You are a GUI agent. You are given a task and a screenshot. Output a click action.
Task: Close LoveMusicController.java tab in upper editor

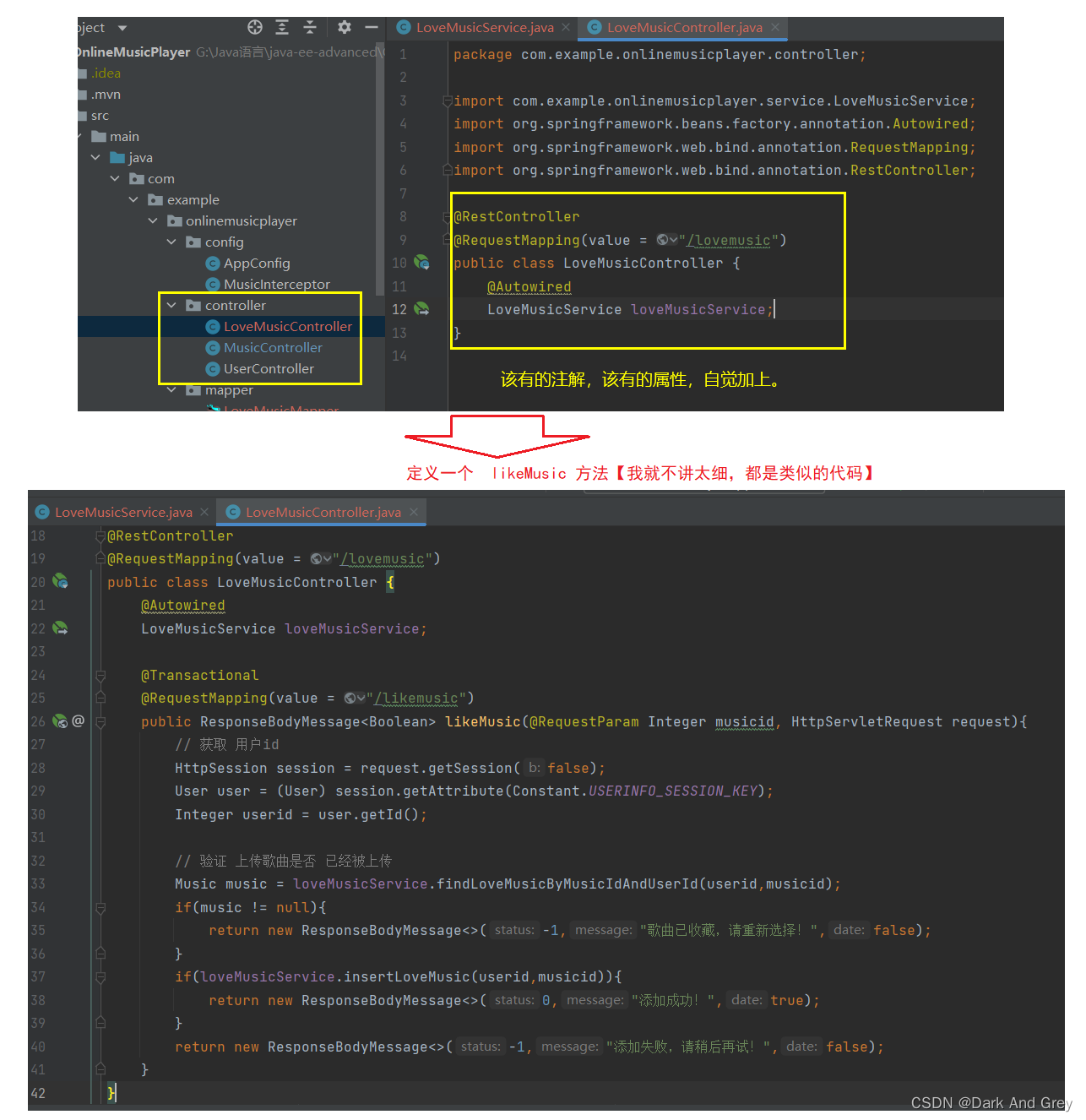tap(774, 28)
